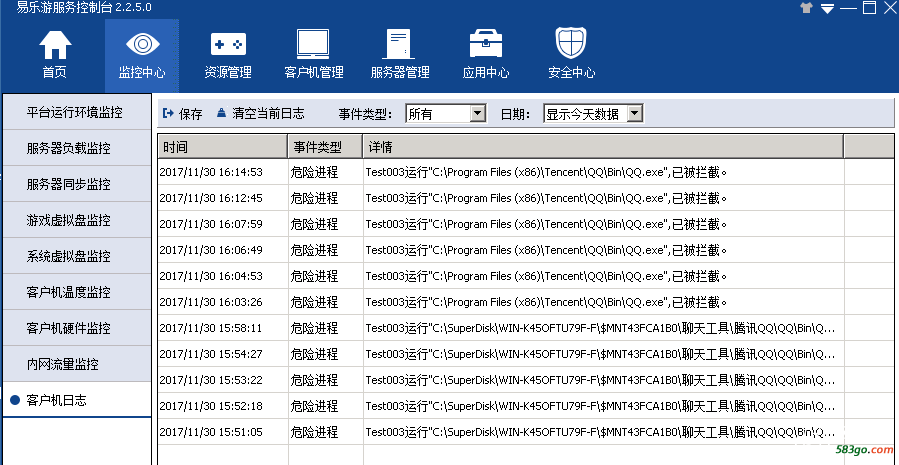The height and width of the screenshot is (465, 899).
Task: Open 游戏虚拟盘监控 in sidebar
Action: 77,220
